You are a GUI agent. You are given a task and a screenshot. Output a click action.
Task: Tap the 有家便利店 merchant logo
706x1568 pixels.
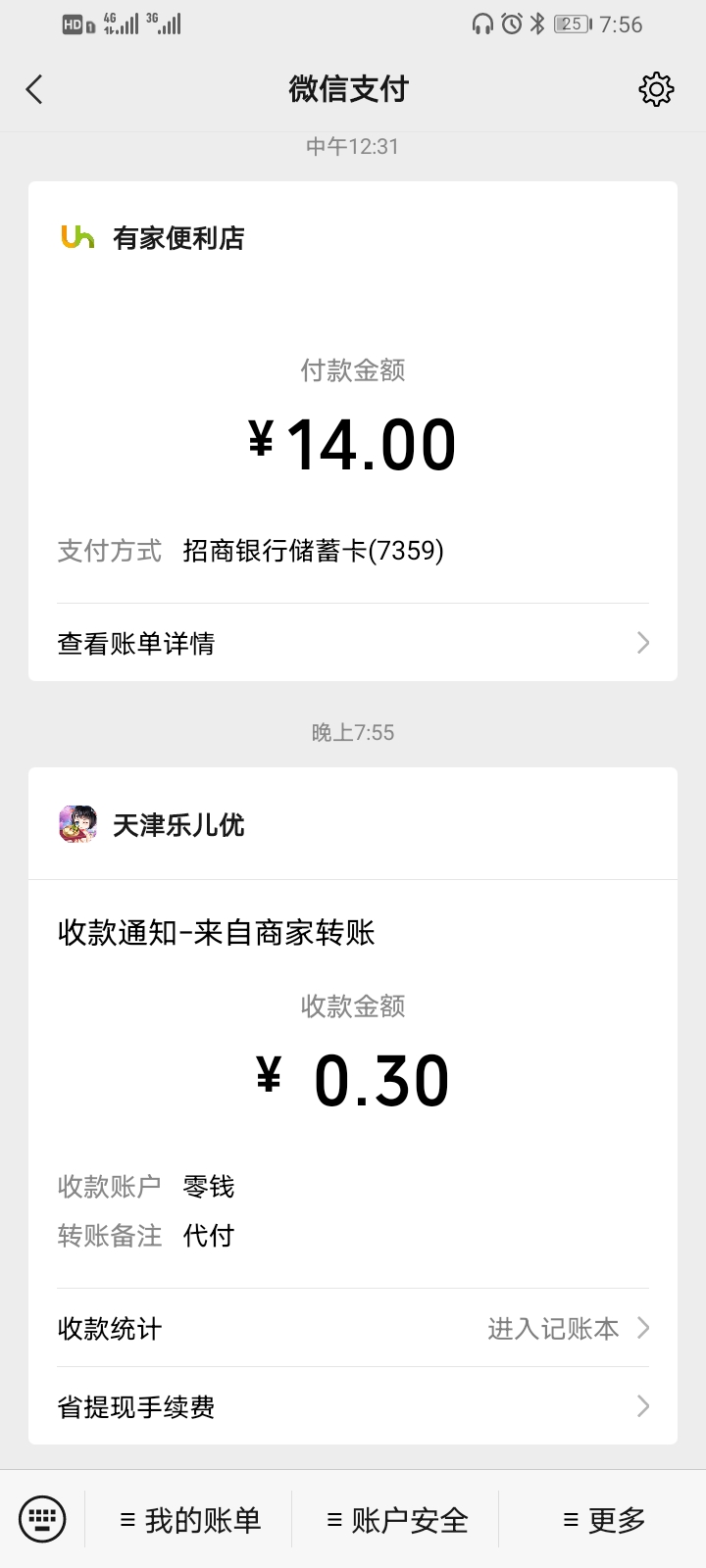[77, 237]
